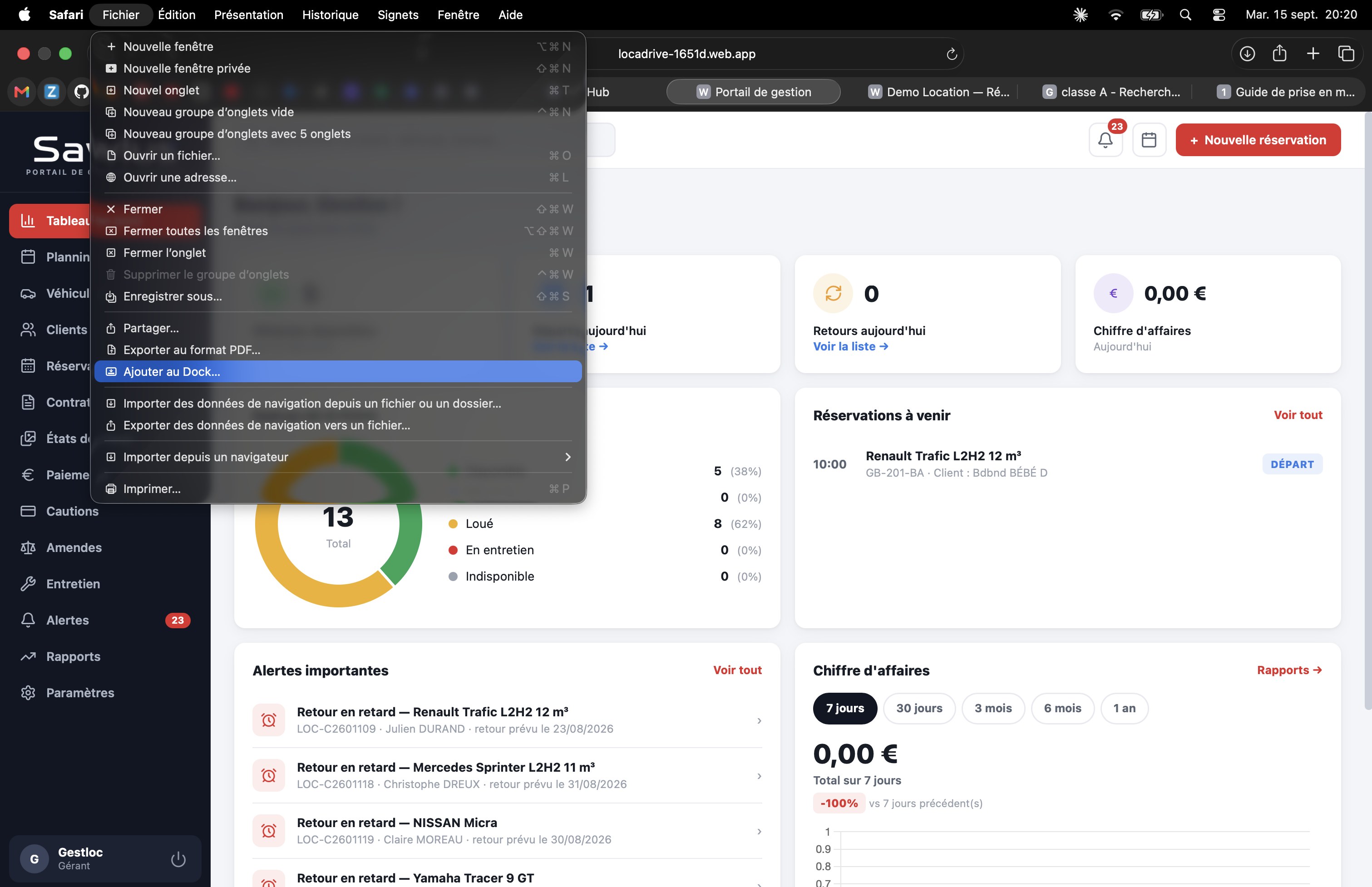Click the logout power icon near Gestloc
Screen dimensions: 1372x887
178,859
